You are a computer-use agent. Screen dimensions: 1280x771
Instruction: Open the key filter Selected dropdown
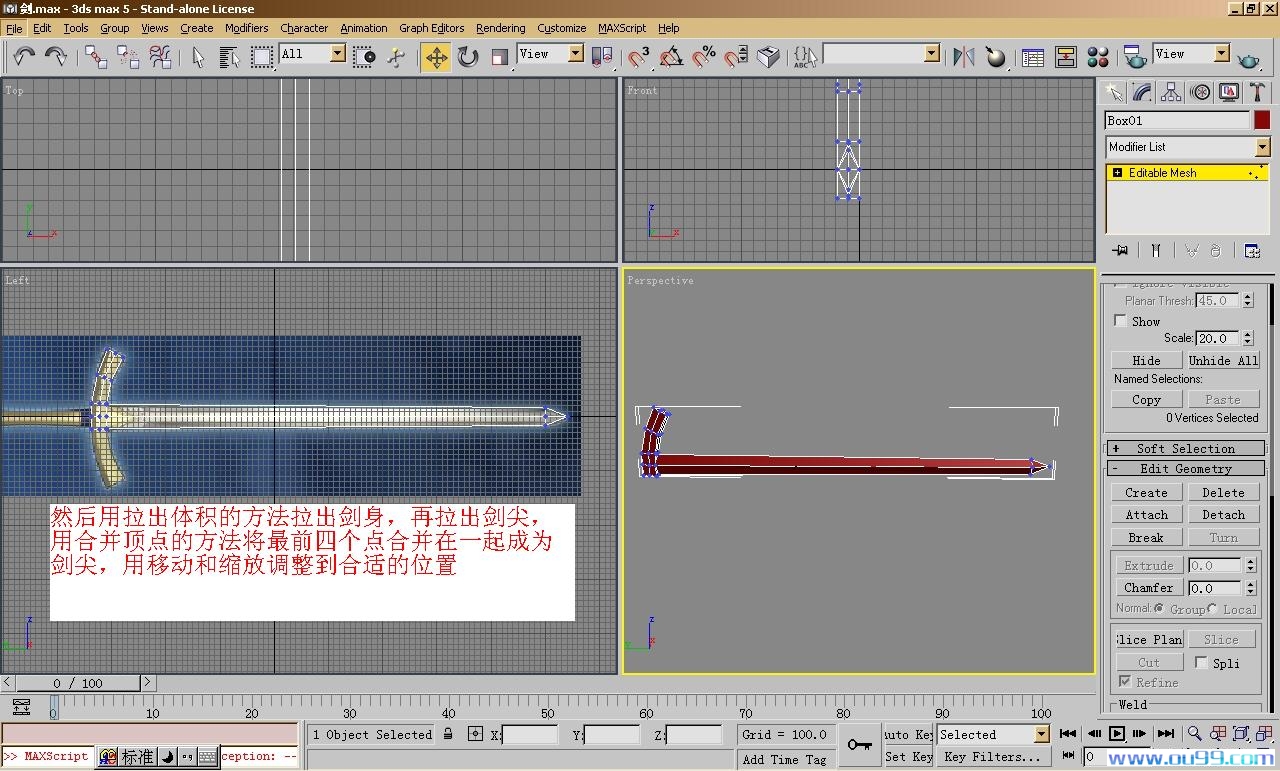pyautogui.click(x=993, y=734)
